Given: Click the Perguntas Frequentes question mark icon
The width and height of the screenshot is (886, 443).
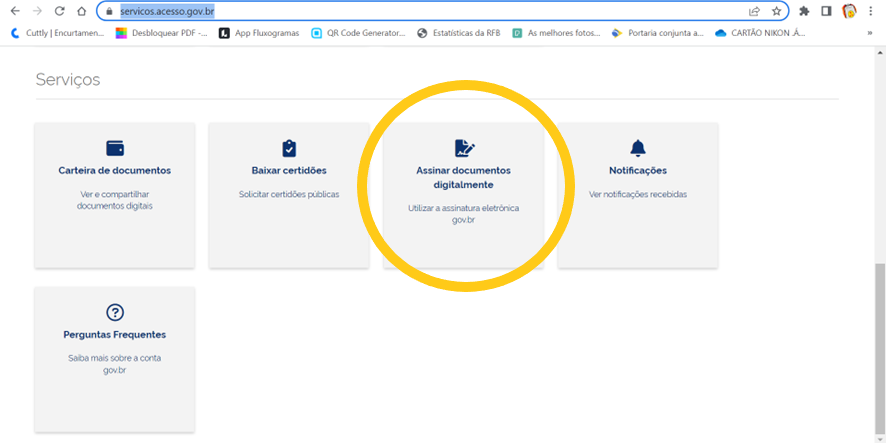Looking at the screenshot, I should click(x=114, y=312).
